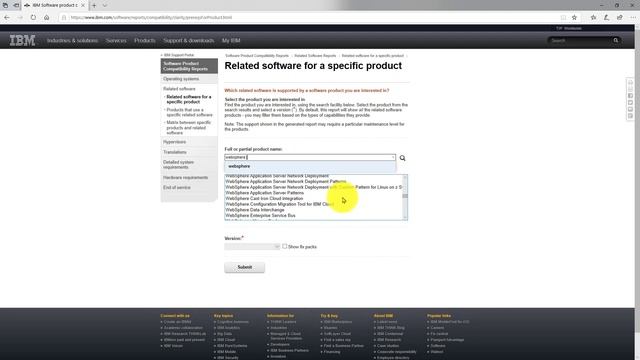
Task: Open Operating systems in sidebar
Action: [x=181, y=79]
